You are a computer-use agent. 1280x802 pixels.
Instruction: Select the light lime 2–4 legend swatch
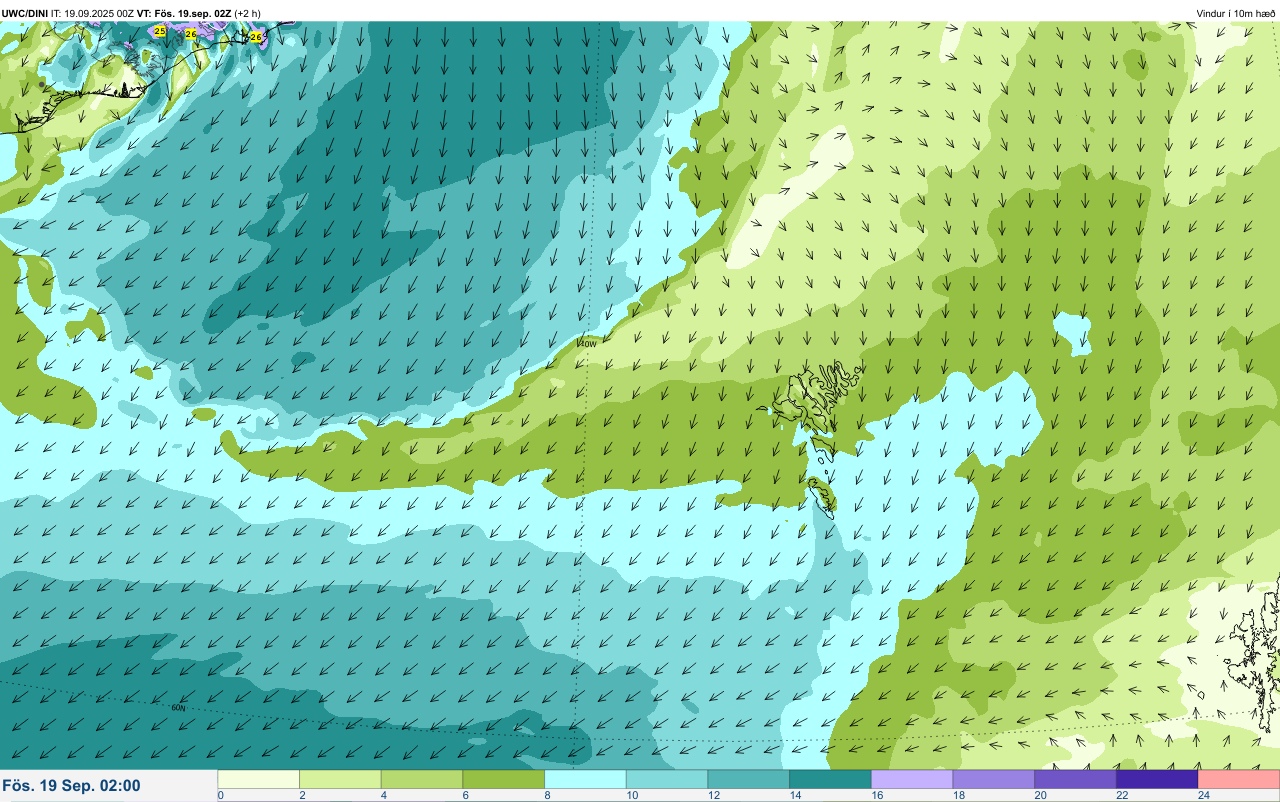341,779
